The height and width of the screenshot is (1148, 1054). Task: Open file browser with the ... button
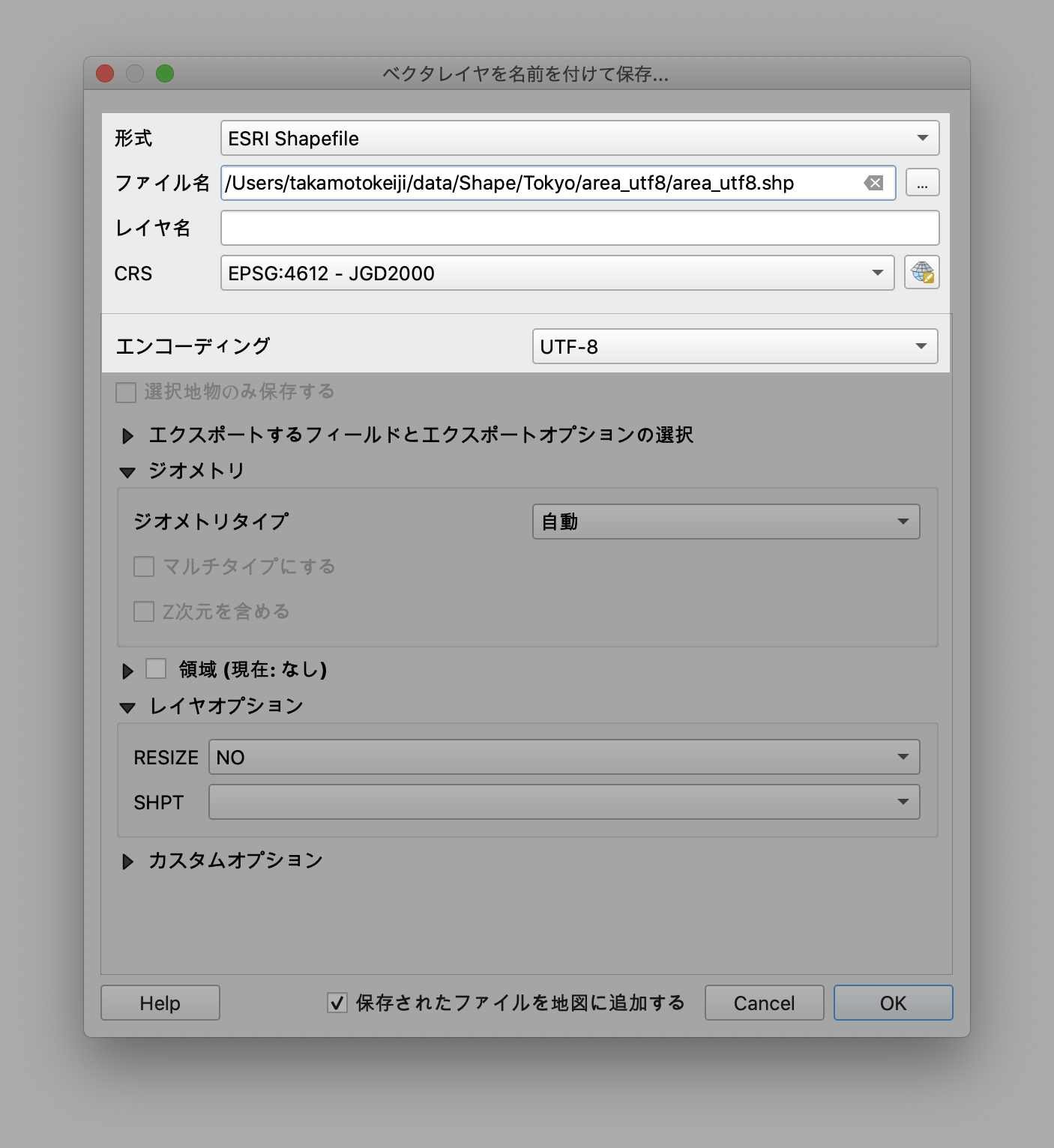point(922,183)
